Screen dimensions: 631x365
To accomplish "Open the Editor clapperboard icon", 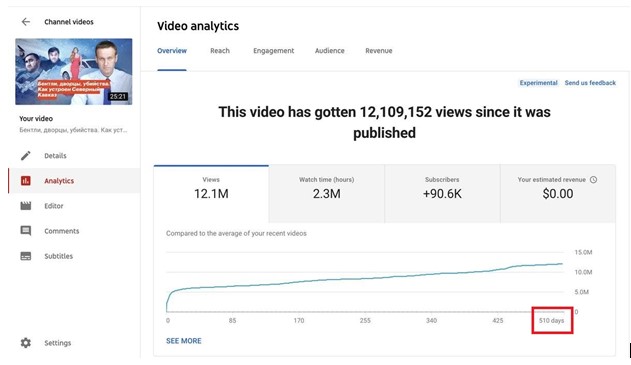I will 26,206.
